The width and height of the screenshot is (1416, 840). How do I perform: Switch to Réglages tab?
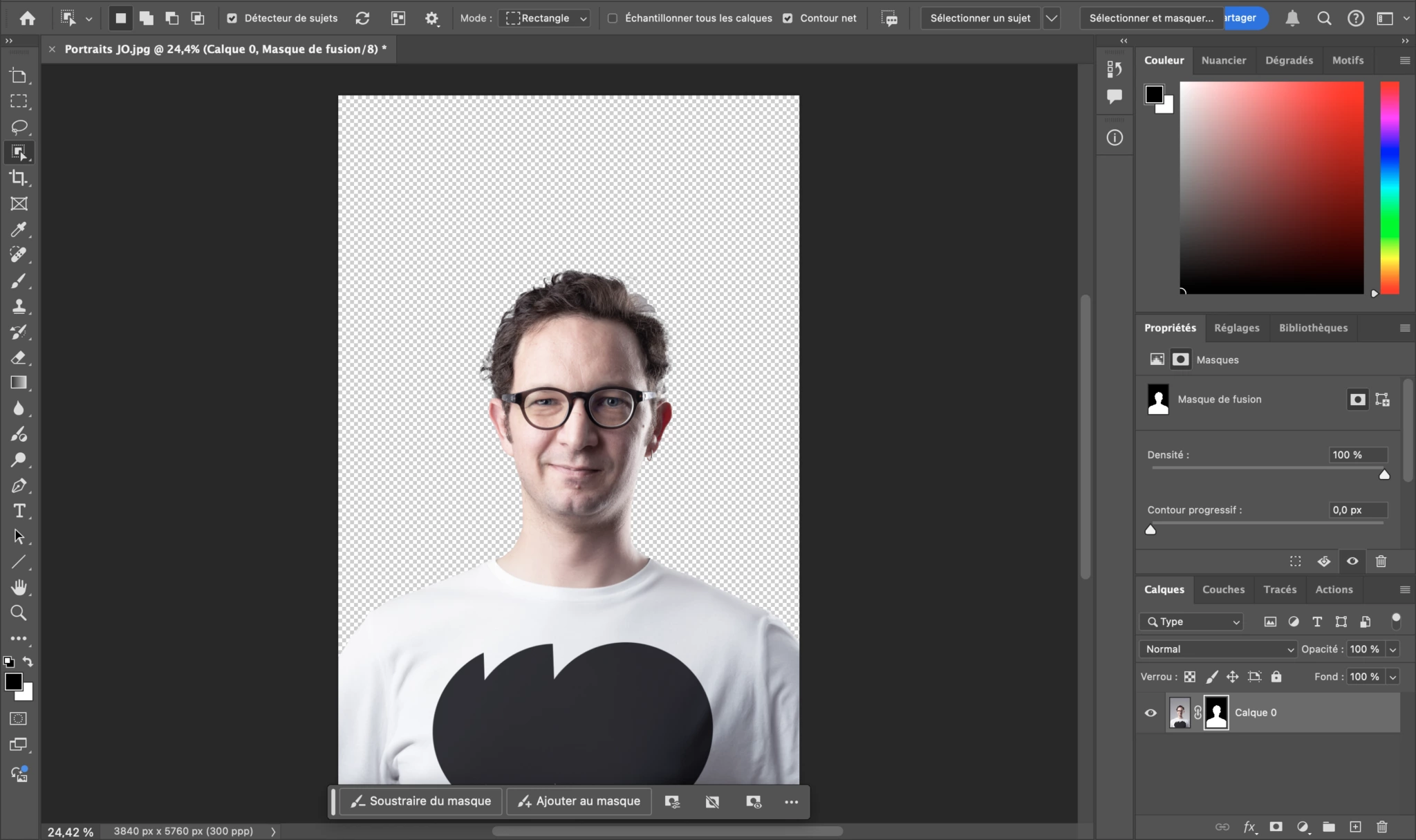pyautogui.click(x=1236, y=328)
